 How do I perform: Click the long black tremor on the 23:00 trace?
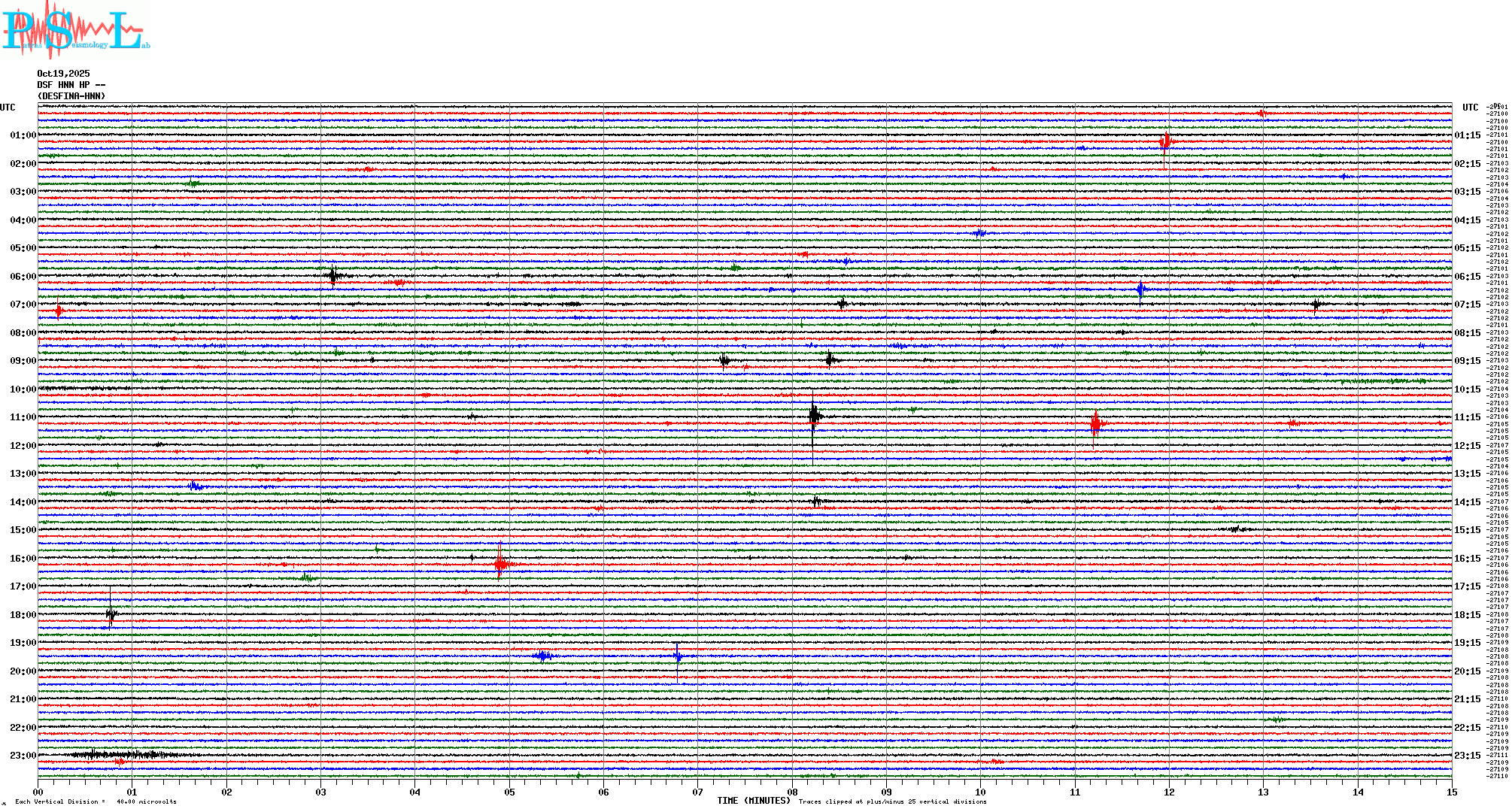tap(120, 754)
